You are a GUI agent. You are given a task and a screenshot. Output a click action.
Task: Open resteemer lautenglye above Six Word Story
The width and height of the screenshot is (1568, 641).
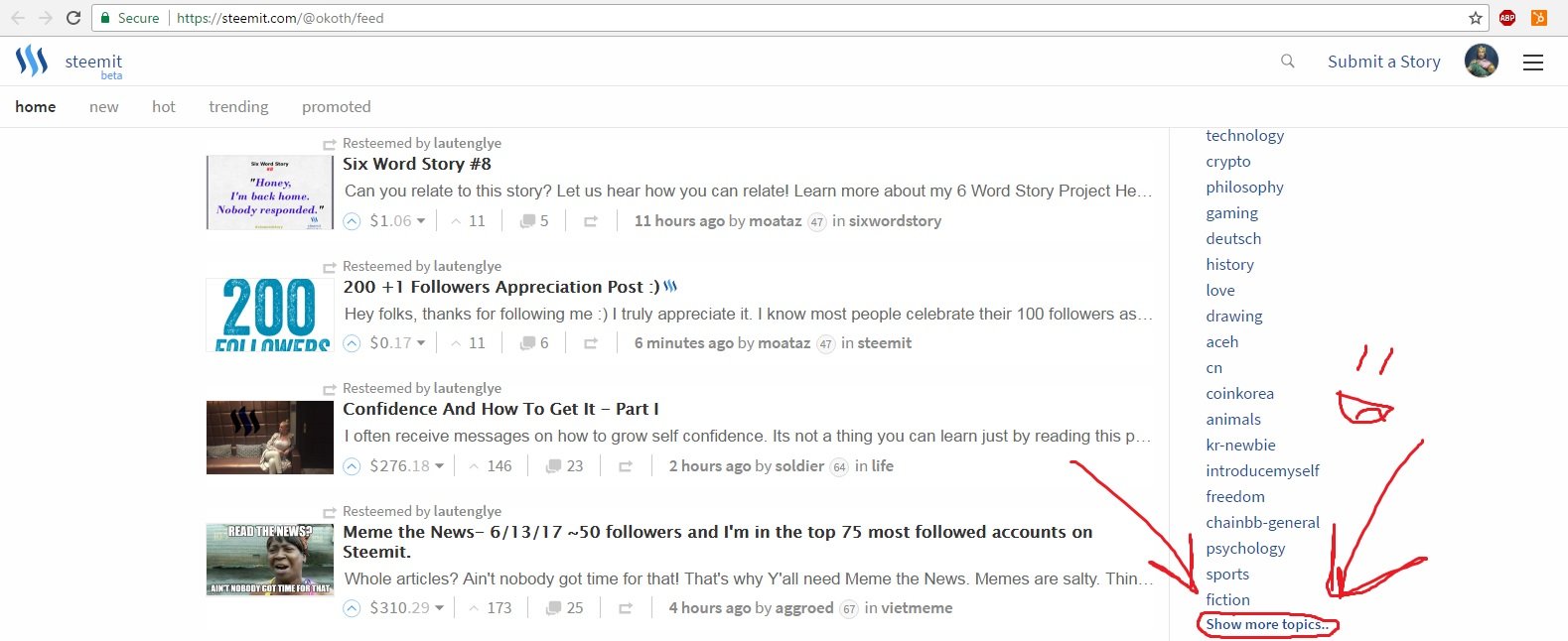(467, 143)
